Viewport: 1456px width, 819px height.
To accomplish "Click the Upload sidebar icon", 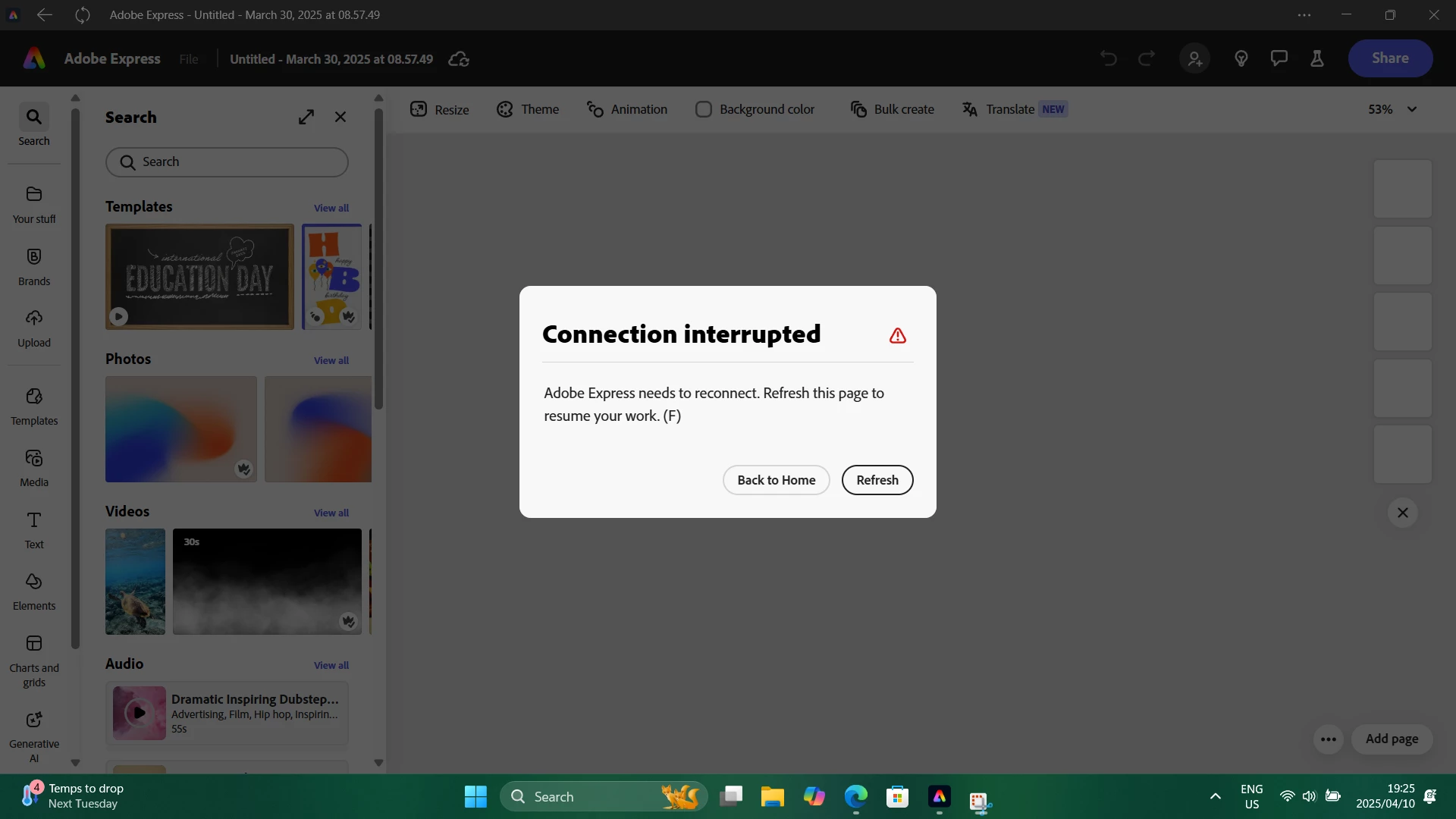I will (x=33, y=328).
